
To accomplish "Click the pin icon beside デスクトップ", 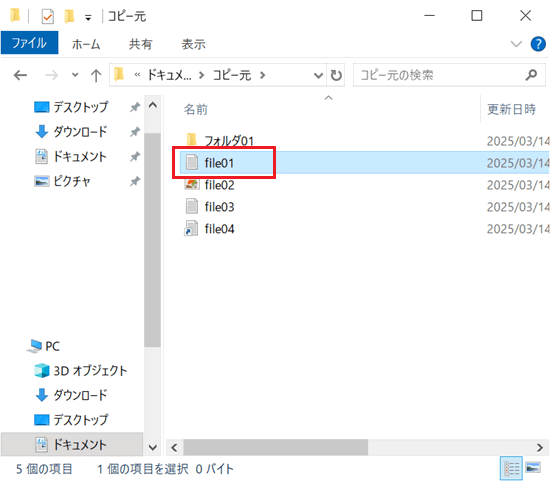I will pyautogui.click(x=135, y=107).
